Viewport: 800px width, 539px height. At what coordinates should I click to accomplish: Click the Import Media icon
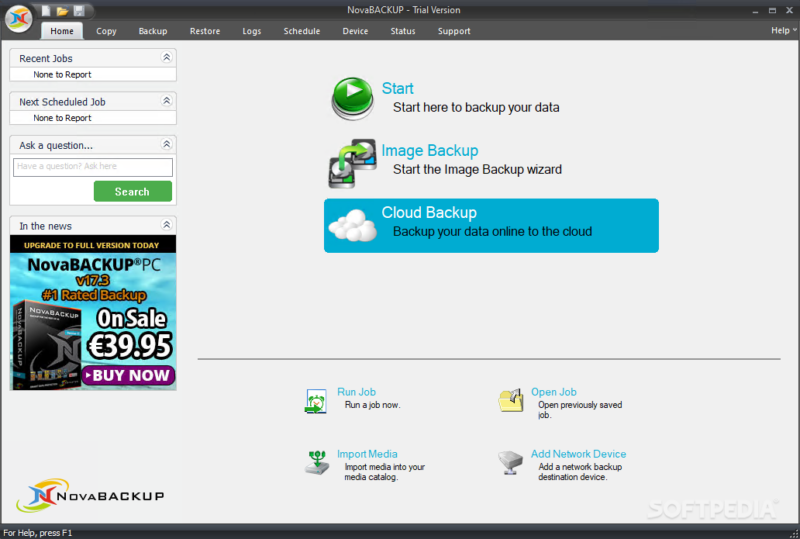[x=317, y=462]
